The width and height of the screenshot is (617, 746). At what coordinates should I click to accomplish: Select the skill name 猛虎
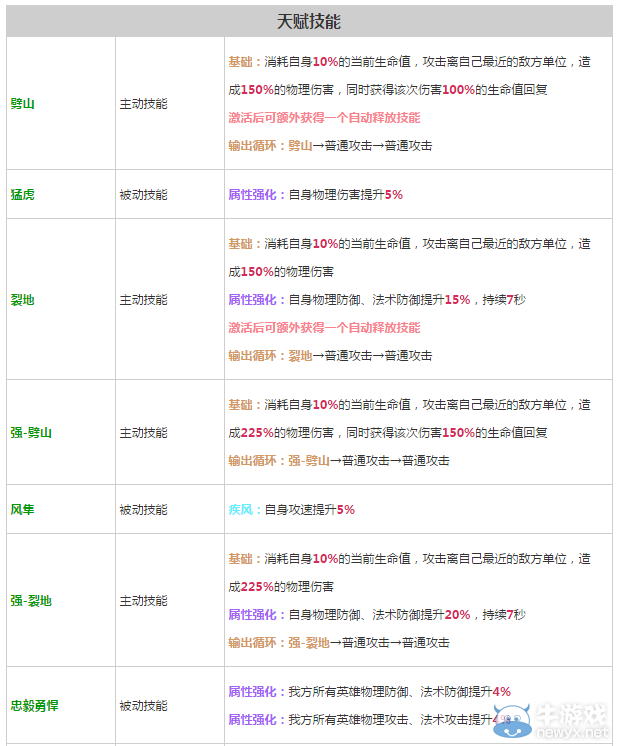[x=22, y=195]
